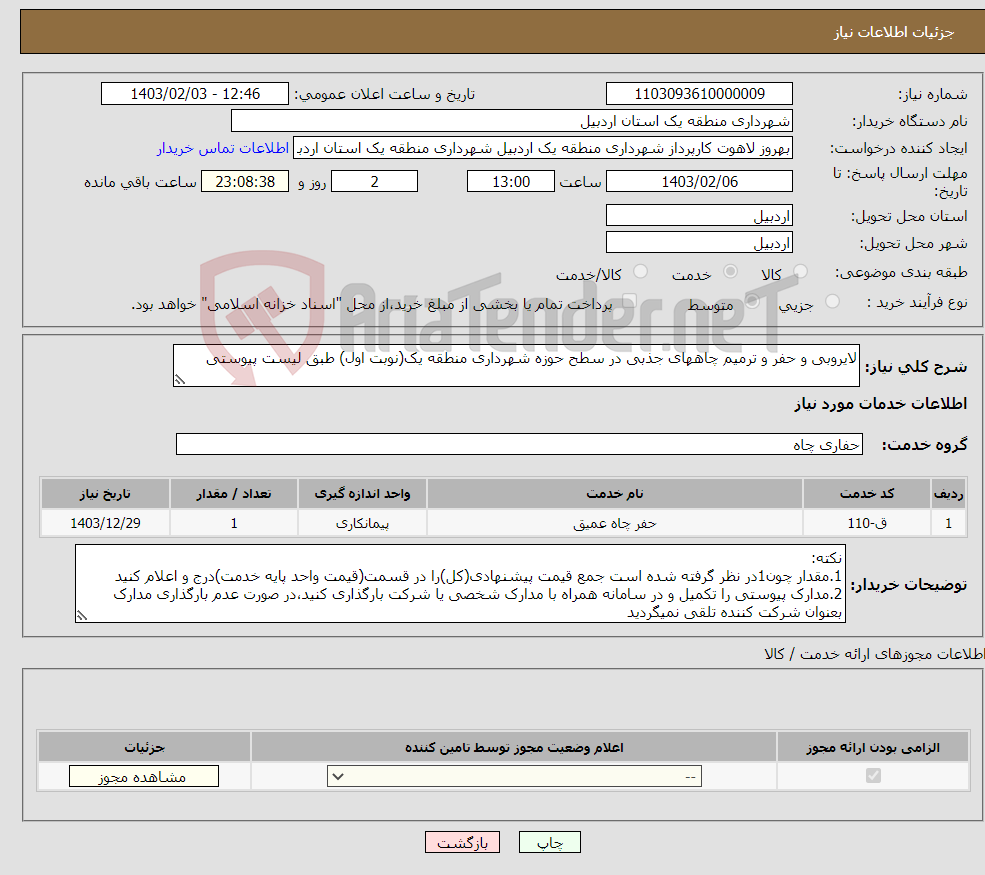
Task: Click the general need description text area
Action: point(516,366)
